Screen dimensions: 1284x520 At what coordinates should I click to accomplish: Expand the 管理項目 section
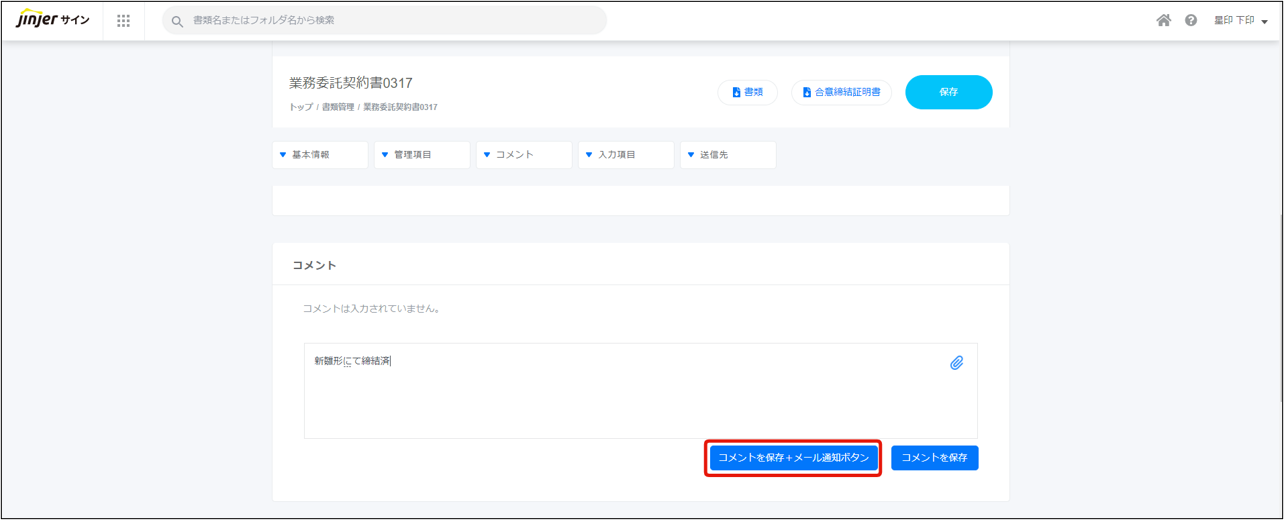(x=422, y=155)
